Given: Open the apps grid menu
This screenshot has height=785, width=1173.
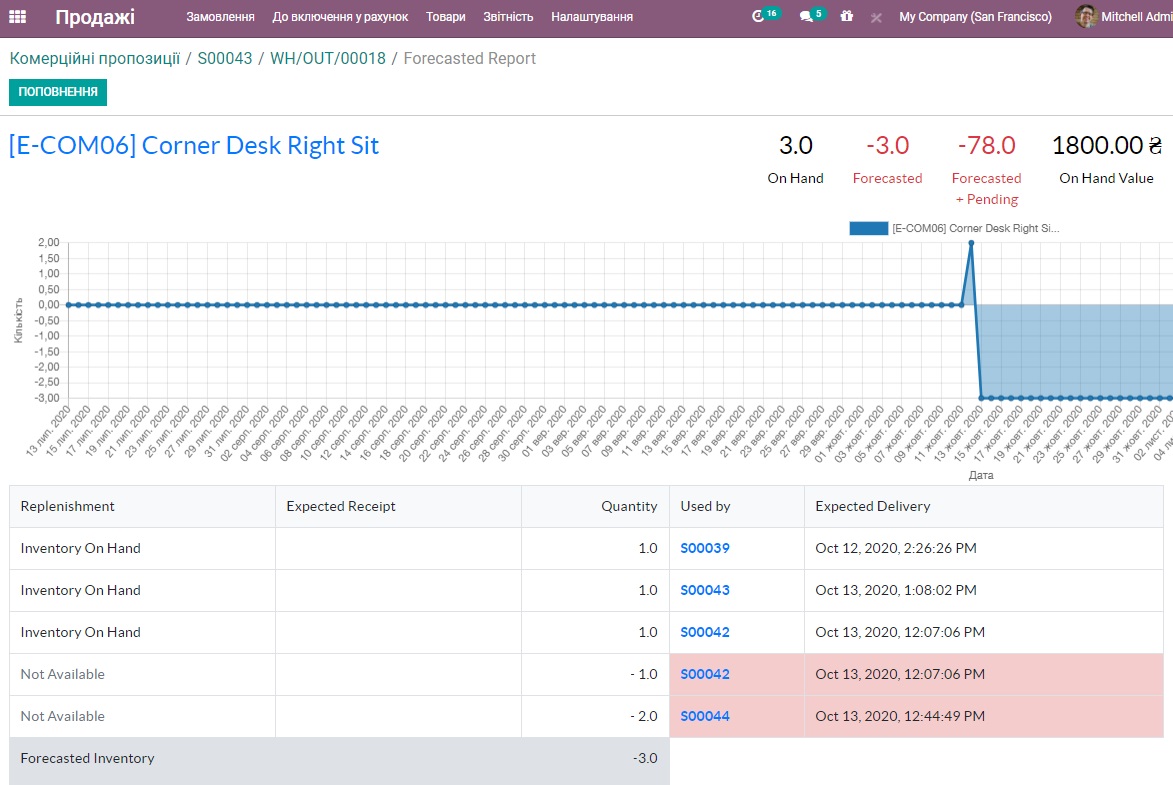Looking at the screenshot, I should click(18, 17).
